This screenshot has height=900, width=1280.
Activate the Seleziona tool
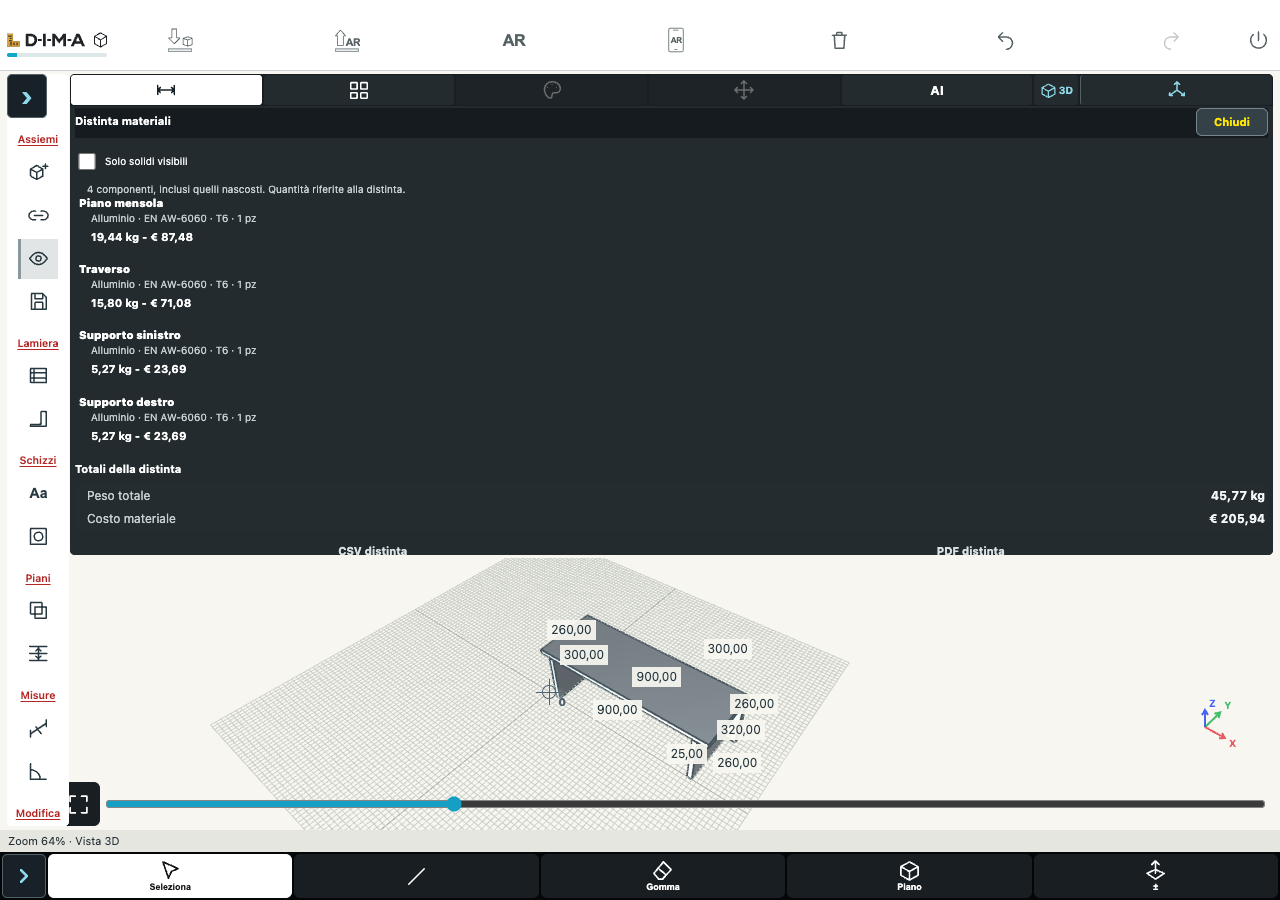(x=170, y=876)
